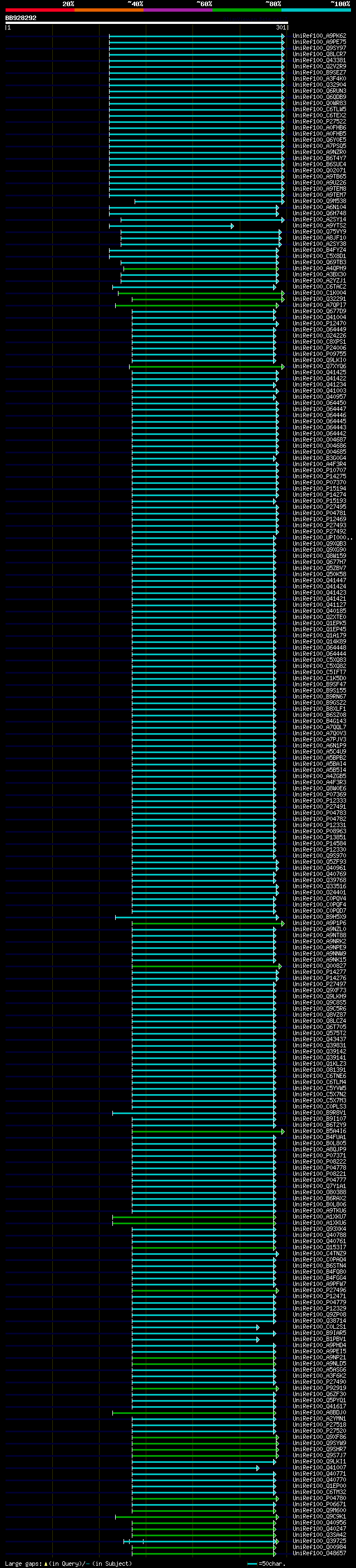Select hit label UniRef100_Q75VY9

(319, 231)
